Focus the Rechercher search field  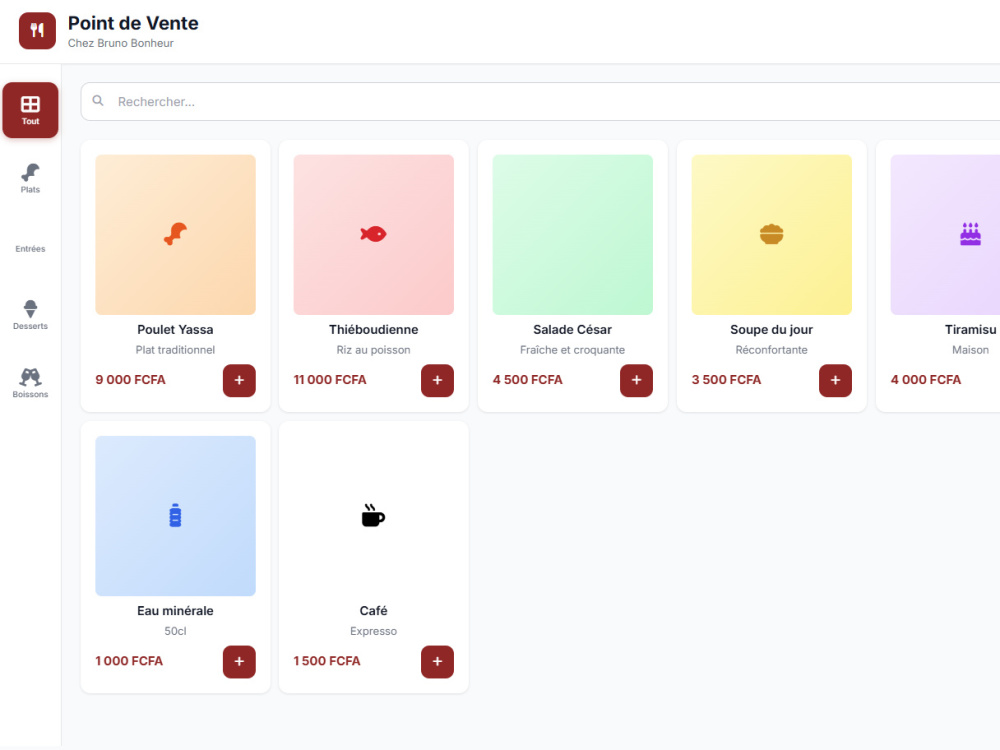pos(540,101)
